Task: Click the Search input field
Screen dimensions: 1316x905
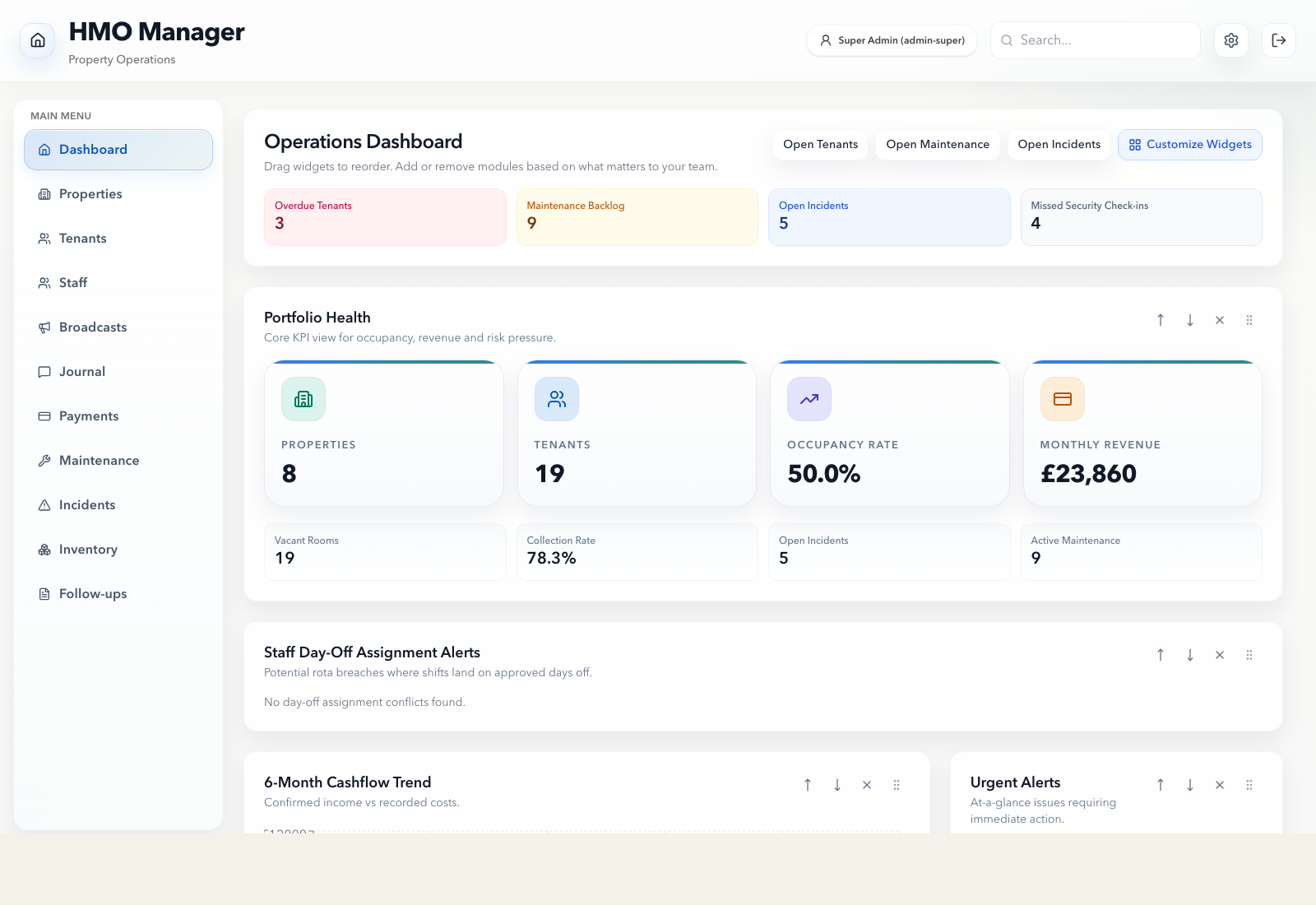Action: (x=1095, y=39)
